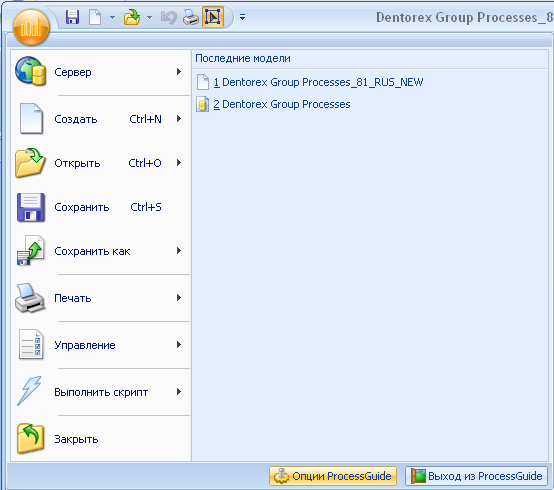The height and width of the screenshot is (490, 554).
Task: Click the Ctrl+N shortcut text
Action: tap(145, 119)
